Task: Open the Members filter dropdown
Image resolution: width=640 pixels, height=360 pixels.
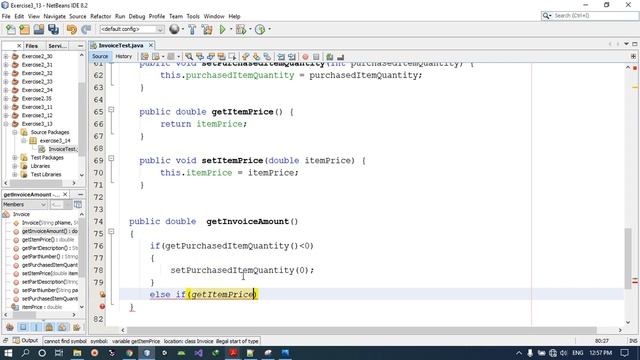Action: coord(24,204)
